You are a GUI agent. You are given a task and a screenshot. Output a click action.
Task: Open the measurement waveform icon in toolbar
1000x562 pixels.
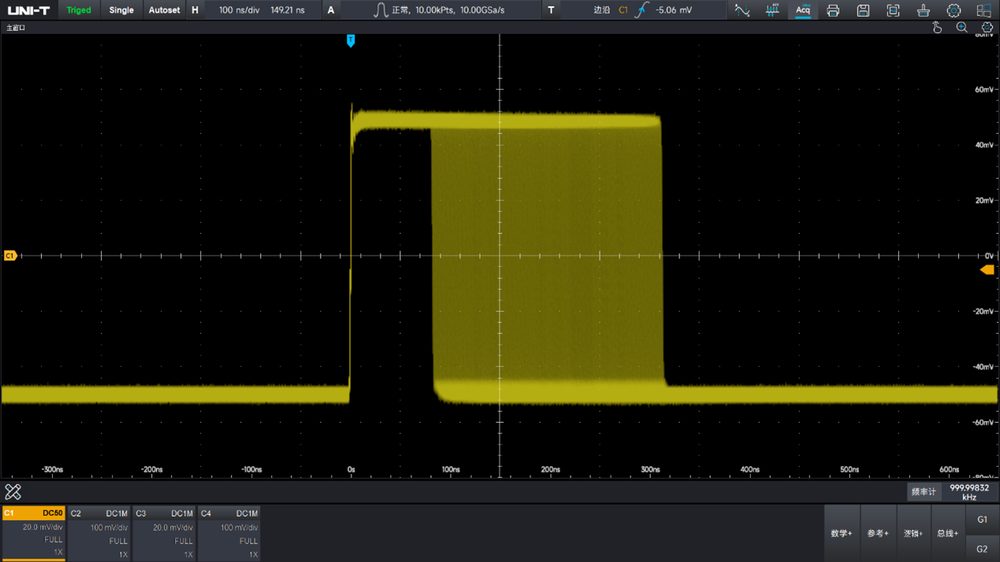click(742, 10)
